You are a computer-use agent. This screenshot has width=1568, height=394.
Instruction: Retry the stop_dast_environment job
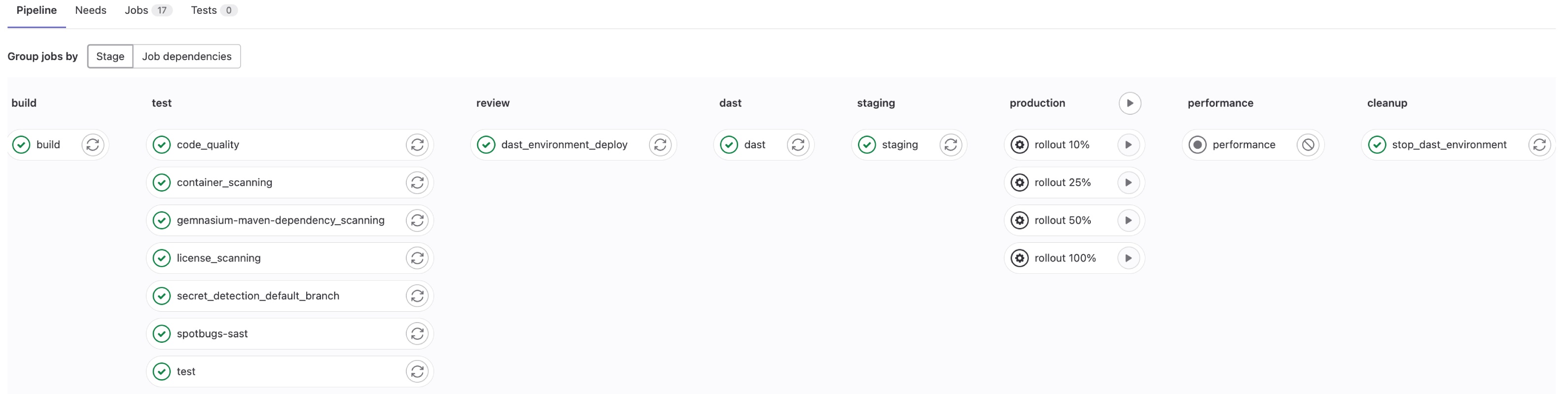[1539, 145]
